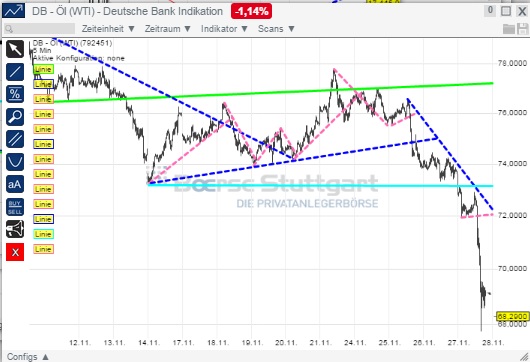
Task: Click the maximize window square icon
Action: 506,11
